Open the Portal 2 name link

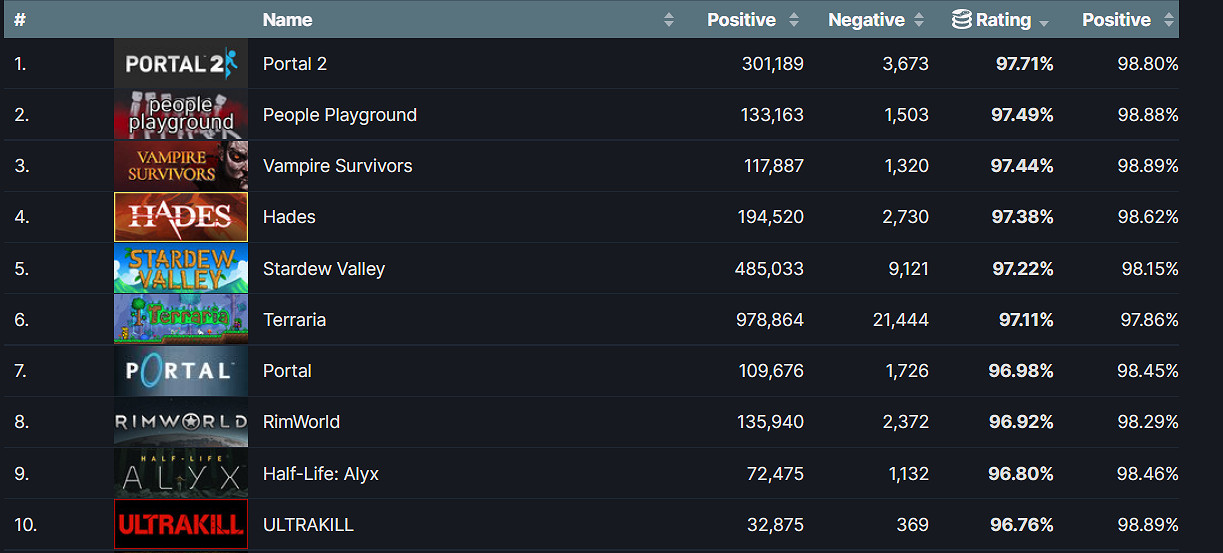[294, 64]
